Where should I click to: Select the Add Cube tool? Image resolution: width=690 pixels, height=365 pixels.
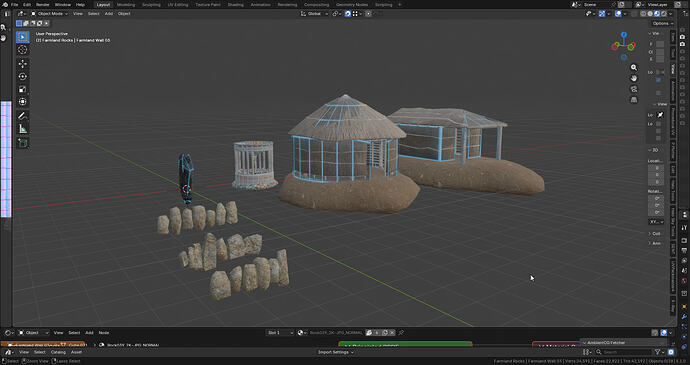point(22,143)
